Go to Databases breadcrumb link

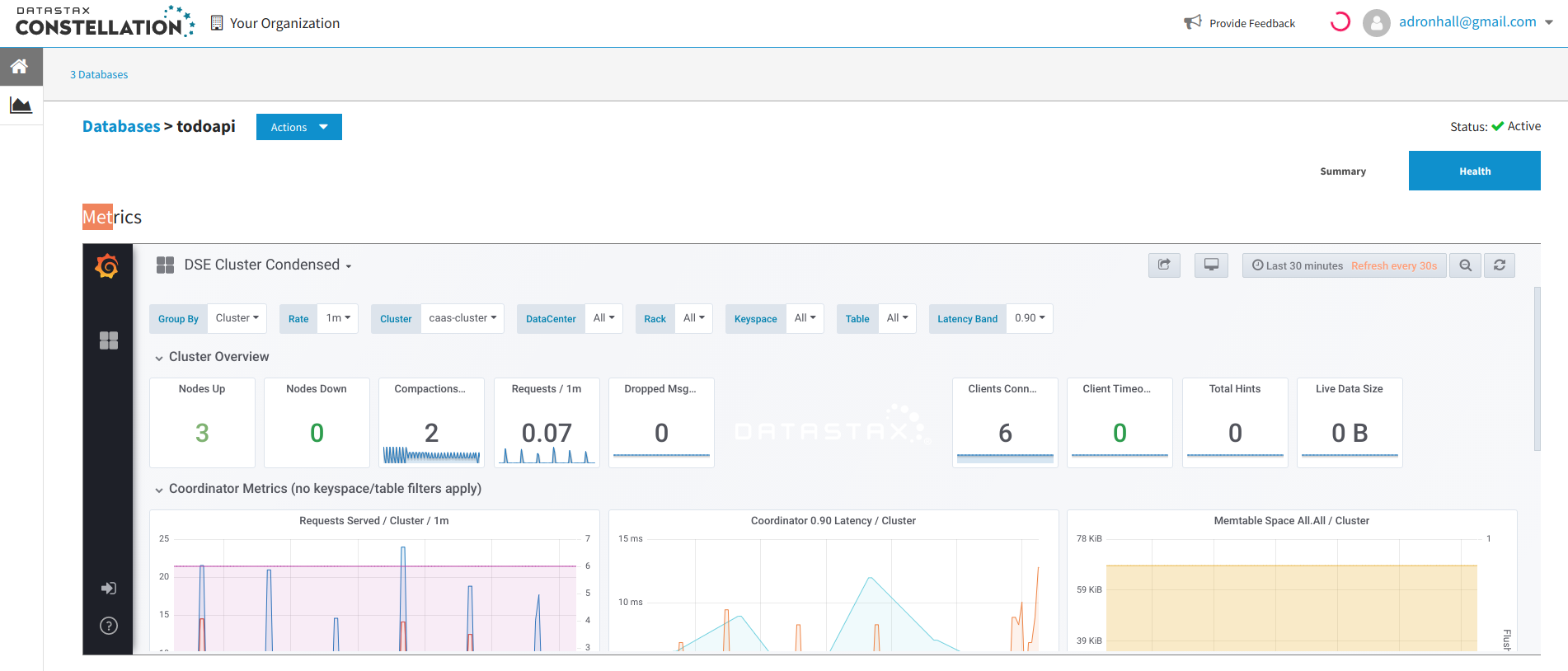pyautogui.click(x=121, y=126)
